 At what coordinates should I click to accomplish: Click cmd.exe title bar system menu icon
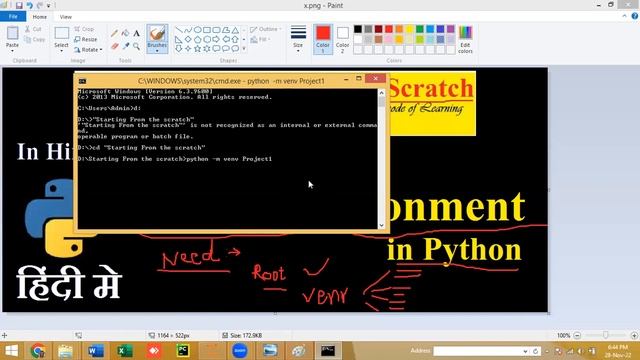pyautogui.click(x=82, y=81)
